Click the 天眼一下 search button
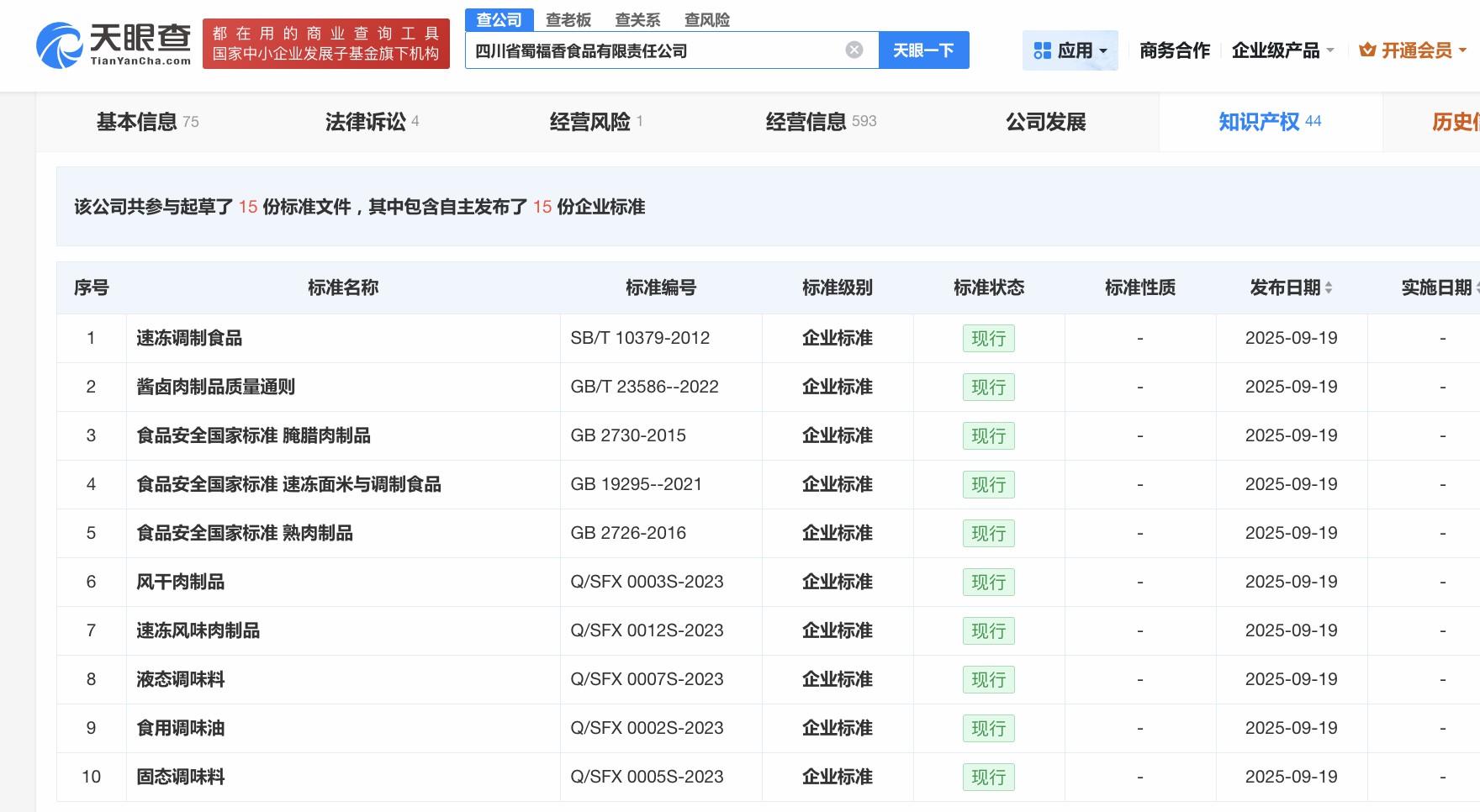Viewport: 1480px width, 812px height. tap(923, 50)
